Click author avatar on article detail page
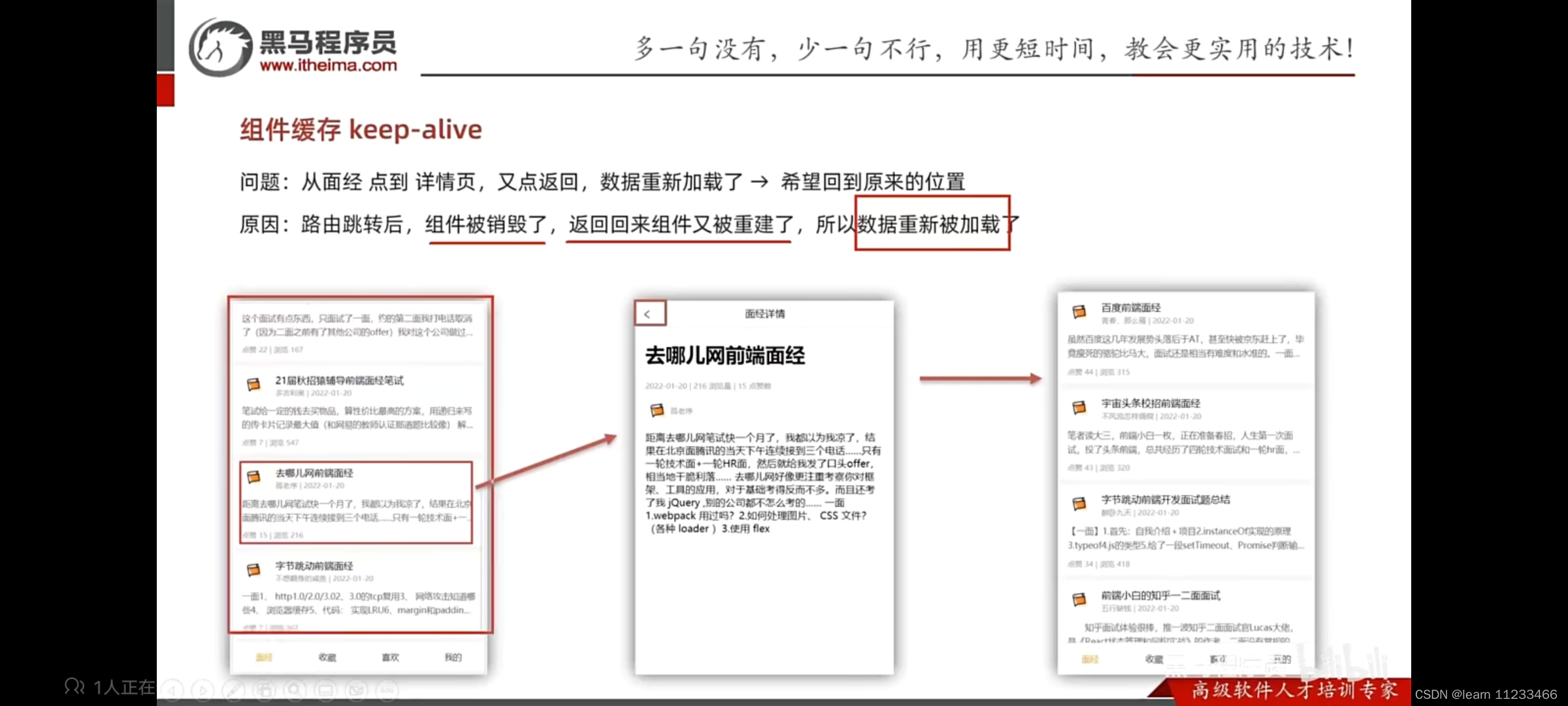Screen dimensions: 1568x706 pyautogui.click(x=657, y=410)
